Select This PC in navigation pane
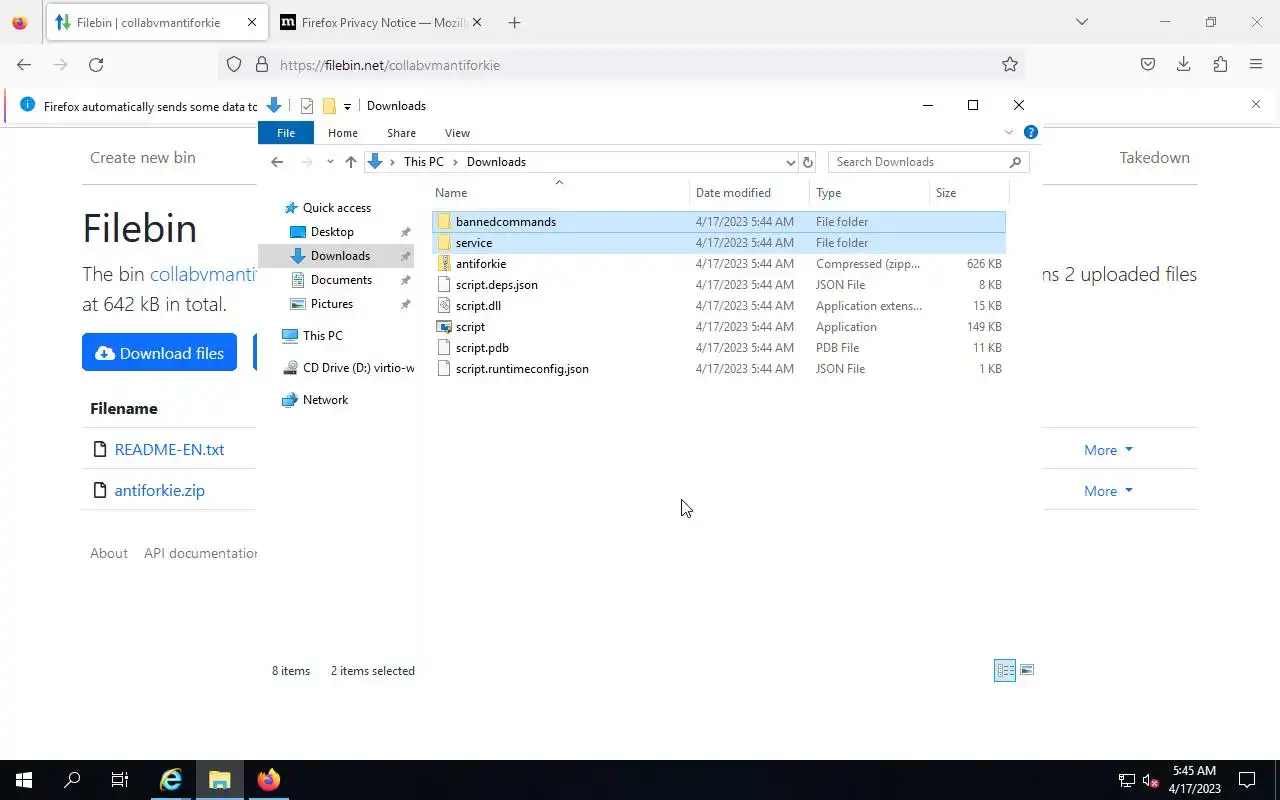This screenshot has height=800, width=1280. point(322,336)
